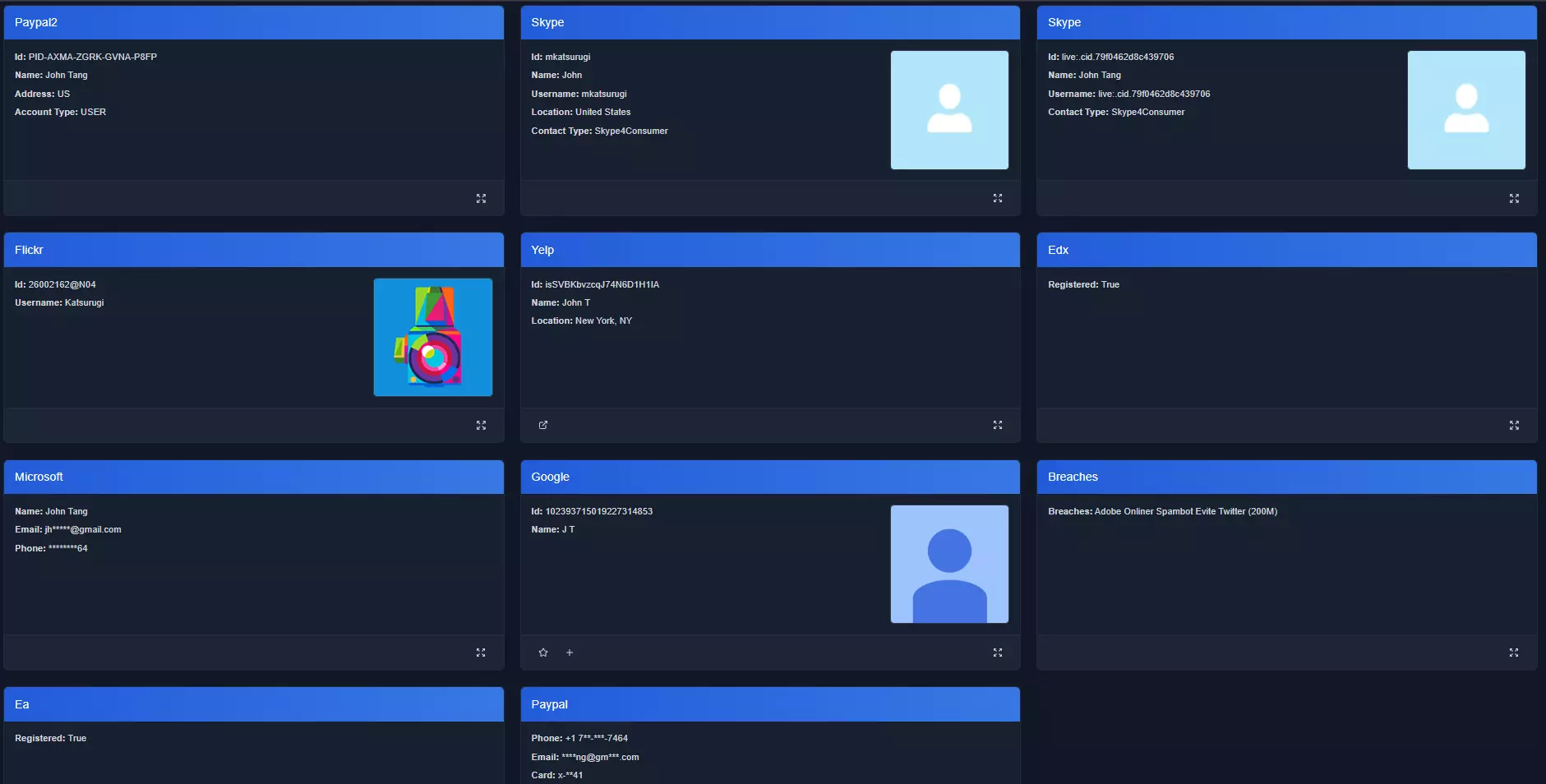Viewport: 1546px width, 784px height.
Task: Click Microsoft Phone ********64
Action: [x=51, y=548]
